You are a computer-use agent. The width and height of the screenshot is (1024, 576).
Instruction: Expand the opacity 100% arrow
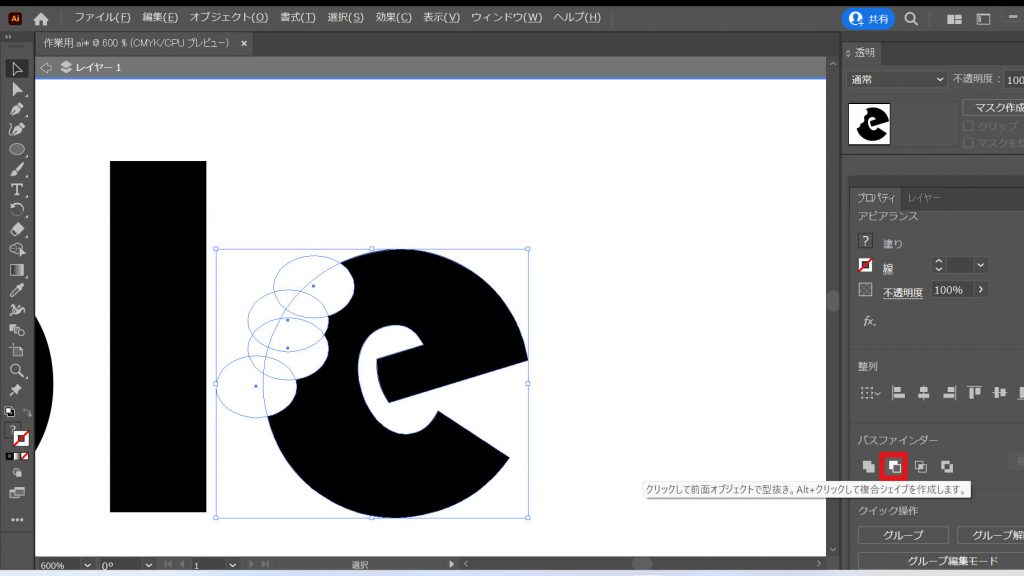pos(980,289)
